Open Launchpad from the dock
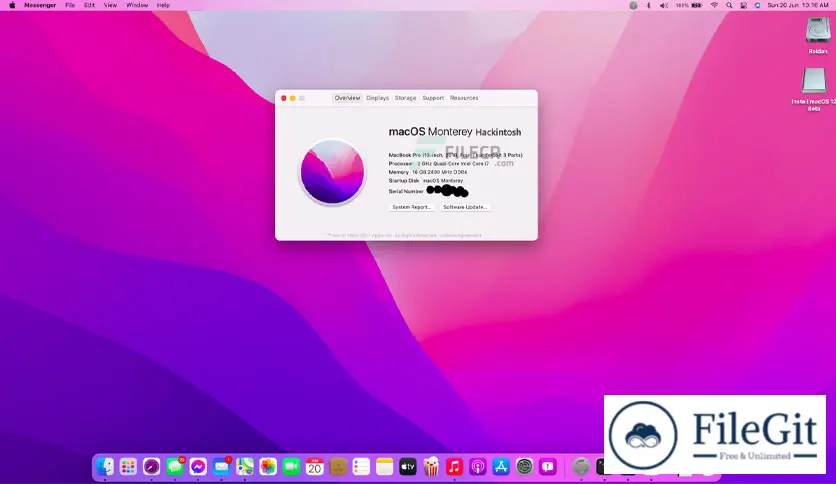836x484 pixels. pyautogui.click(x=128, y=467)
